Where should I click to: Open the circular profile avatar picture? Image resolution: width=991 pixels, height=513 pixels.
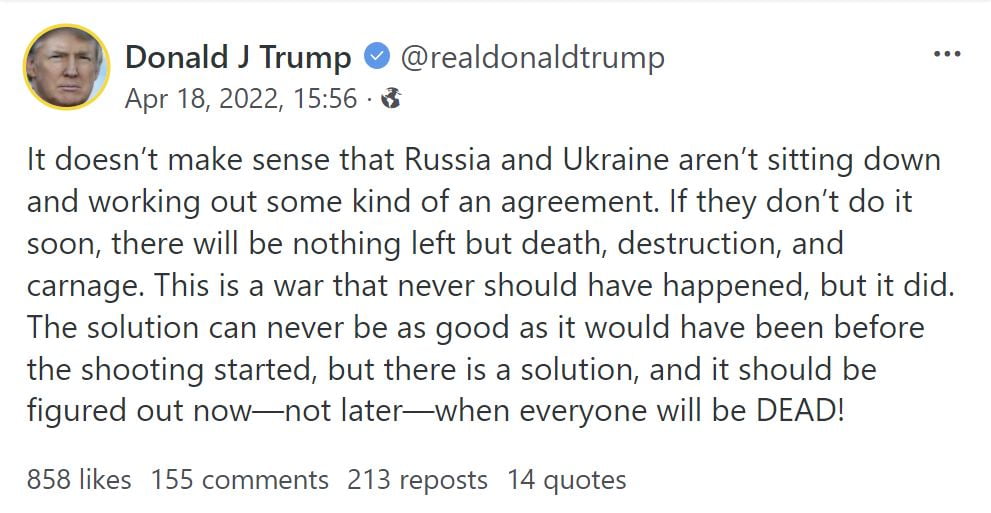click(x=66, y=67)
